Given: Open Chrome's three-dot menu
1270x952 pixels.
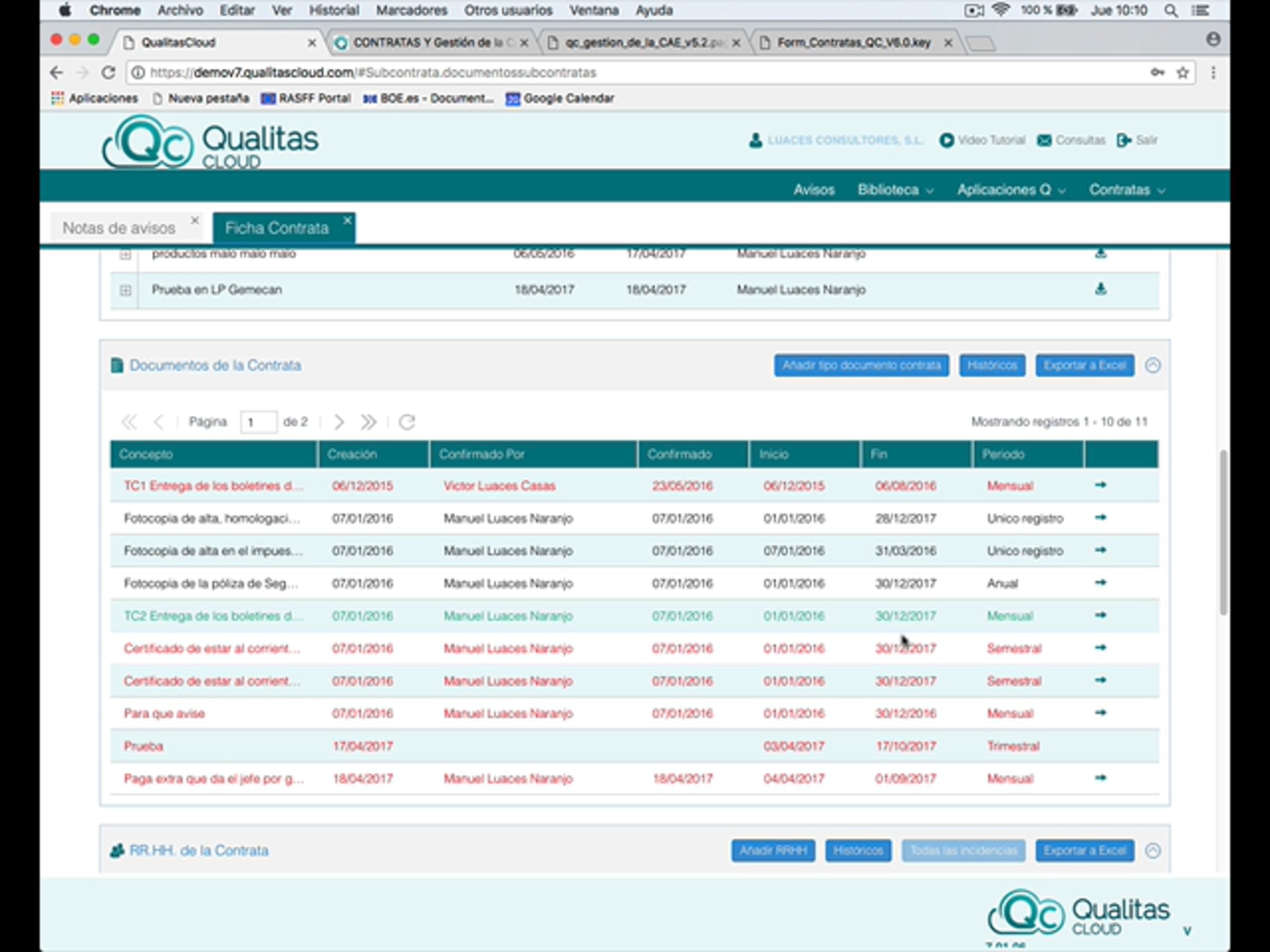Looking at the screenshot, I should pyautogui.click(x=1213, y=73).
